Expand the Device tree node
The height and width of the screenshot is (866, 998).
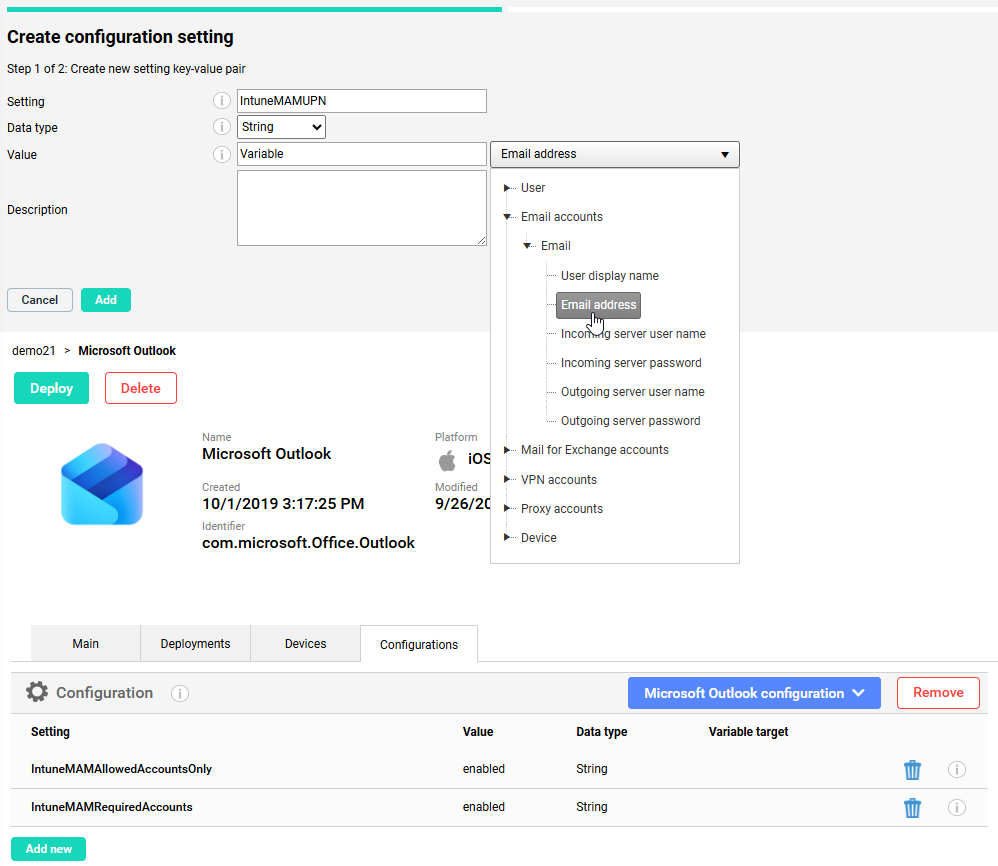click(507, 537)
